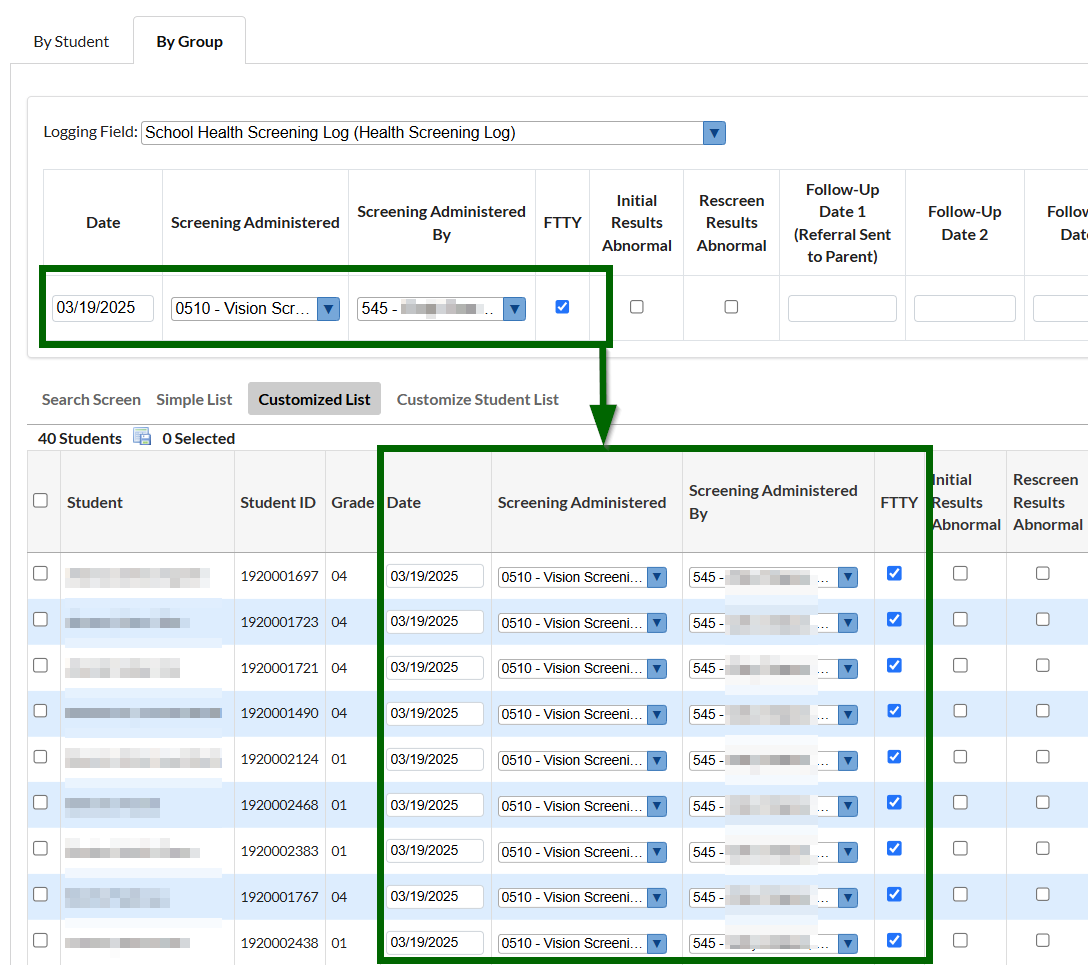
Task: Sort by the Student column header
Action: (x=94, y=502)
